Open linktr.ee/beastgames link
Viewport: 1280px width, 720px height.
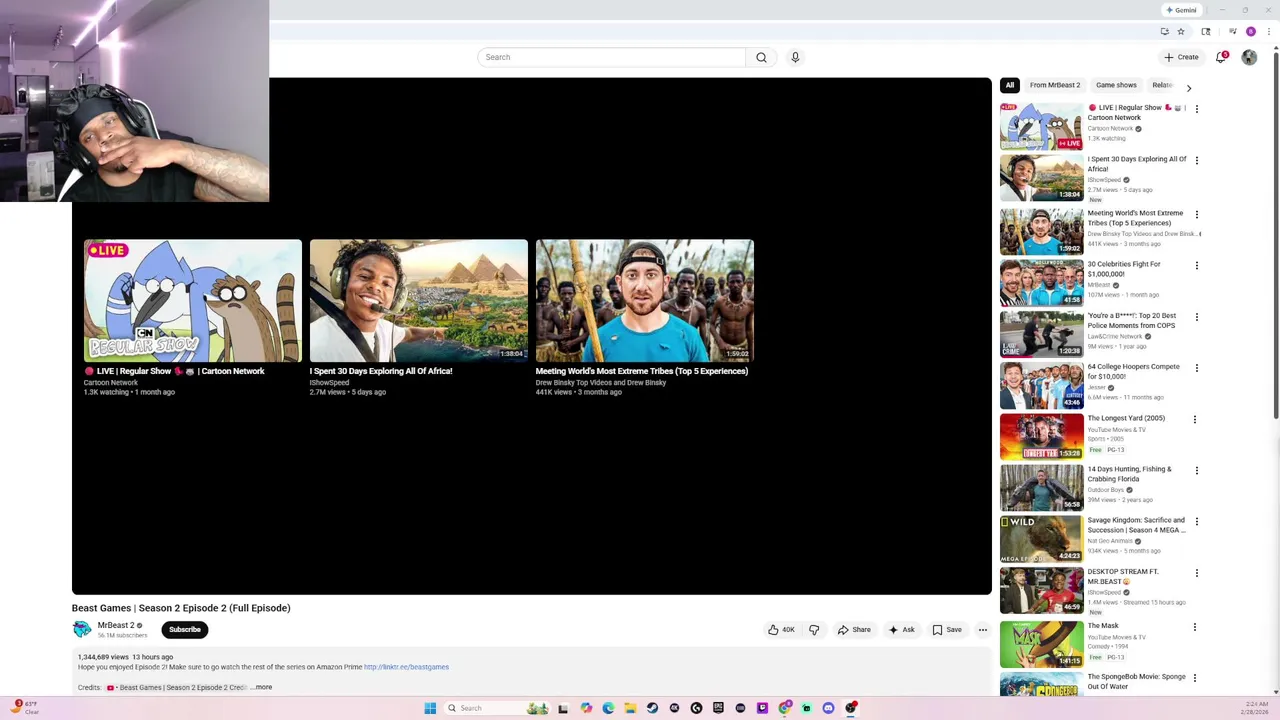(406, 667)
